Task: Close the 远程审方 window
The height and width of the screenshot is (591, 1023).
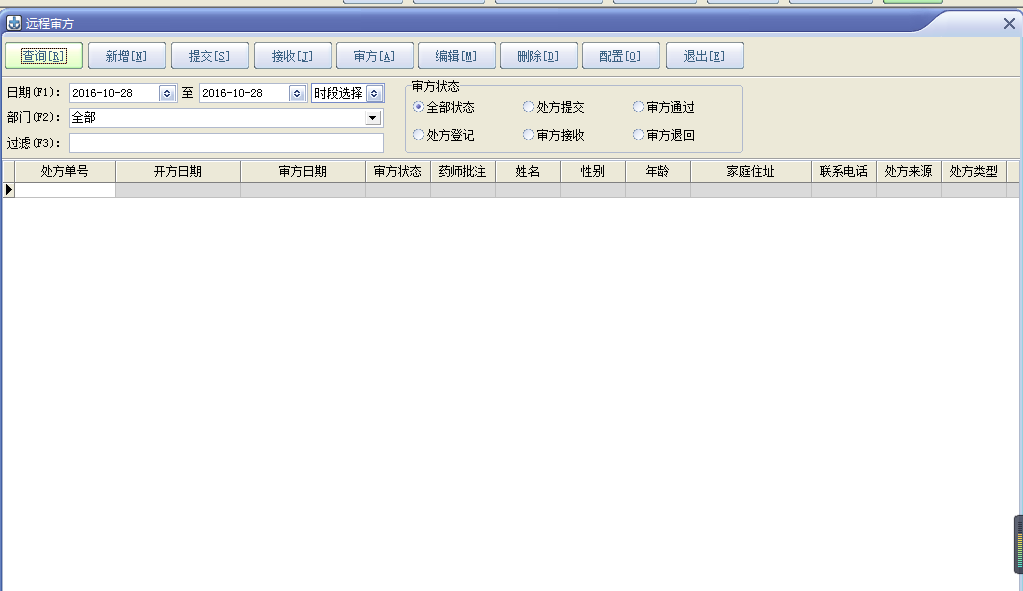Action: [1009, 23]
